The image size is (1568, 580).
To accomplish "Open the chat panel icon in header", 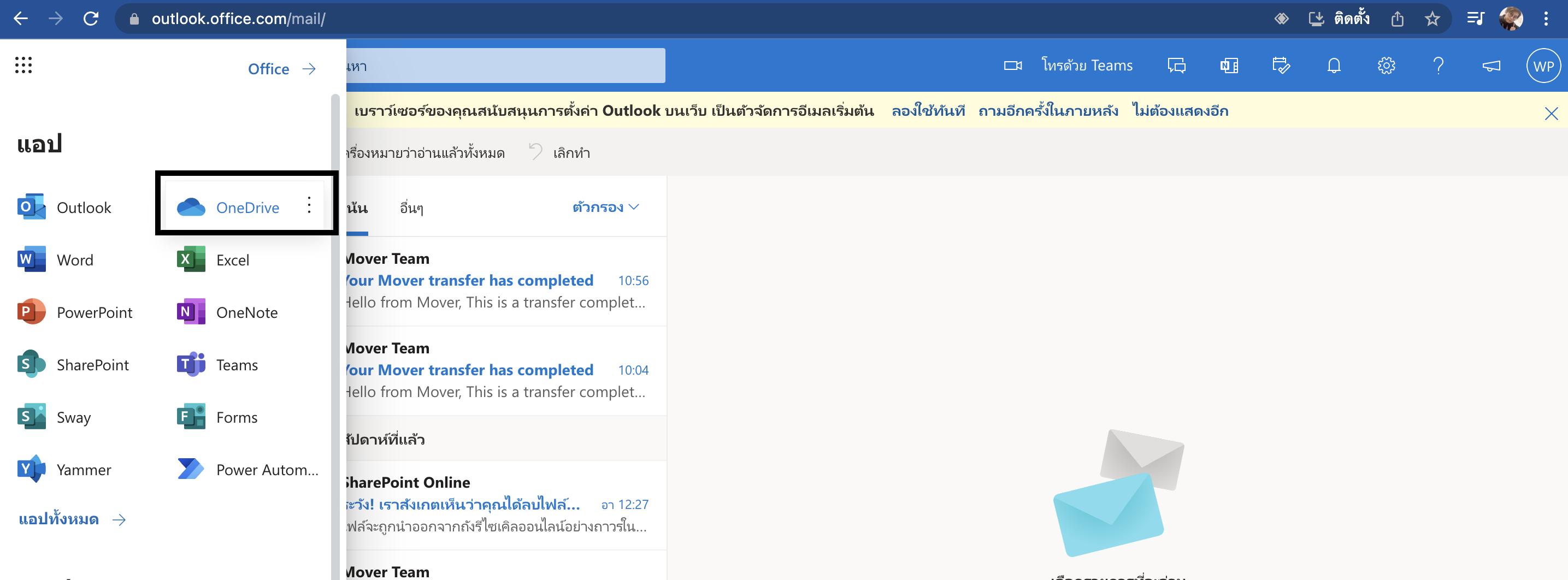I will click(1176, 65).
